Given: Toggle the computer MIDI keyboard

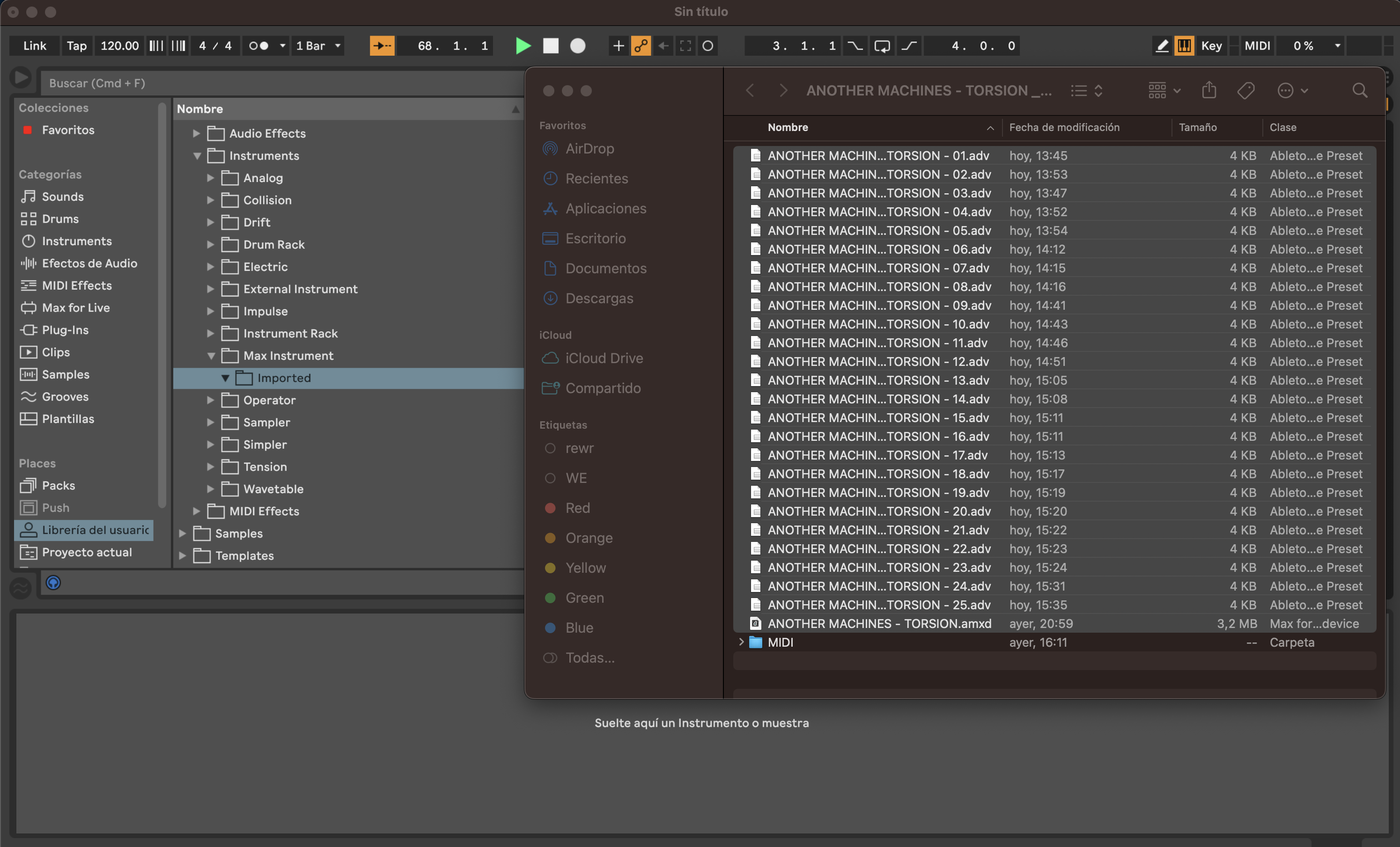Looking at the screenshot, I should [1185, 46].
